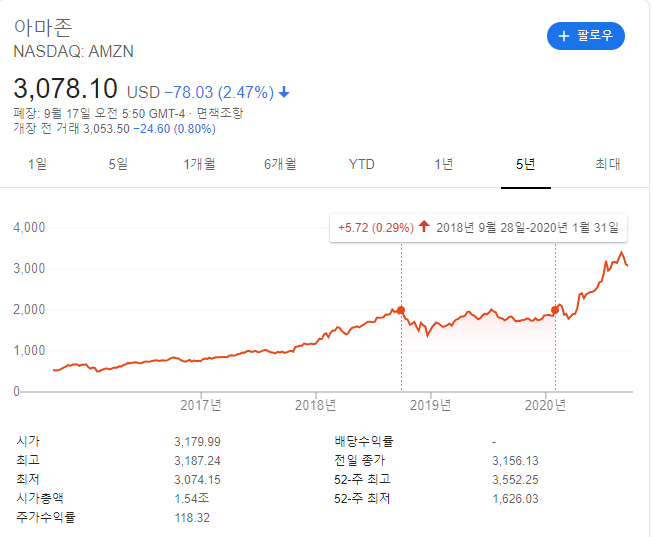
Task: Switch to the 1개월 tab
Action: tap(199, 164)
